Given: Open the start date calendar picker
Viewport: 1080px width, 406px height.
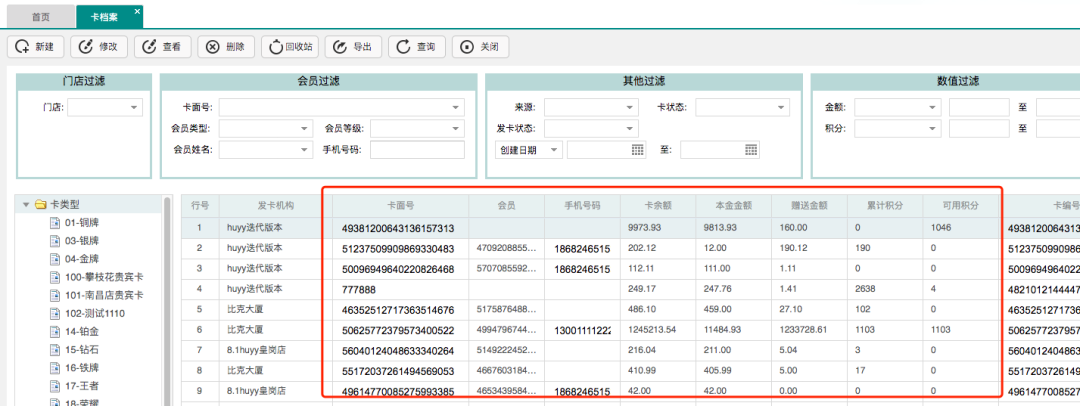Looking at the screenshot, I should pyautogui.click(x=638, y=150).
